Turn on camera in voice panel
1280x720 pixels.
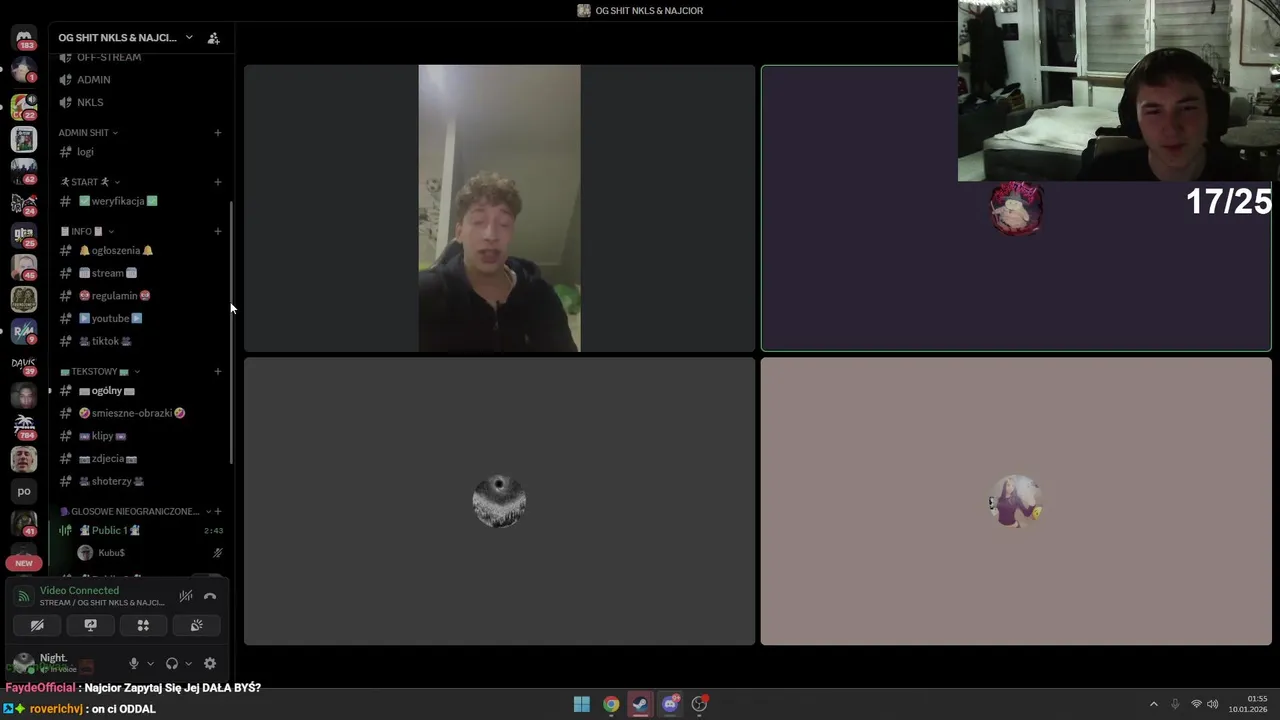[37, 625]
